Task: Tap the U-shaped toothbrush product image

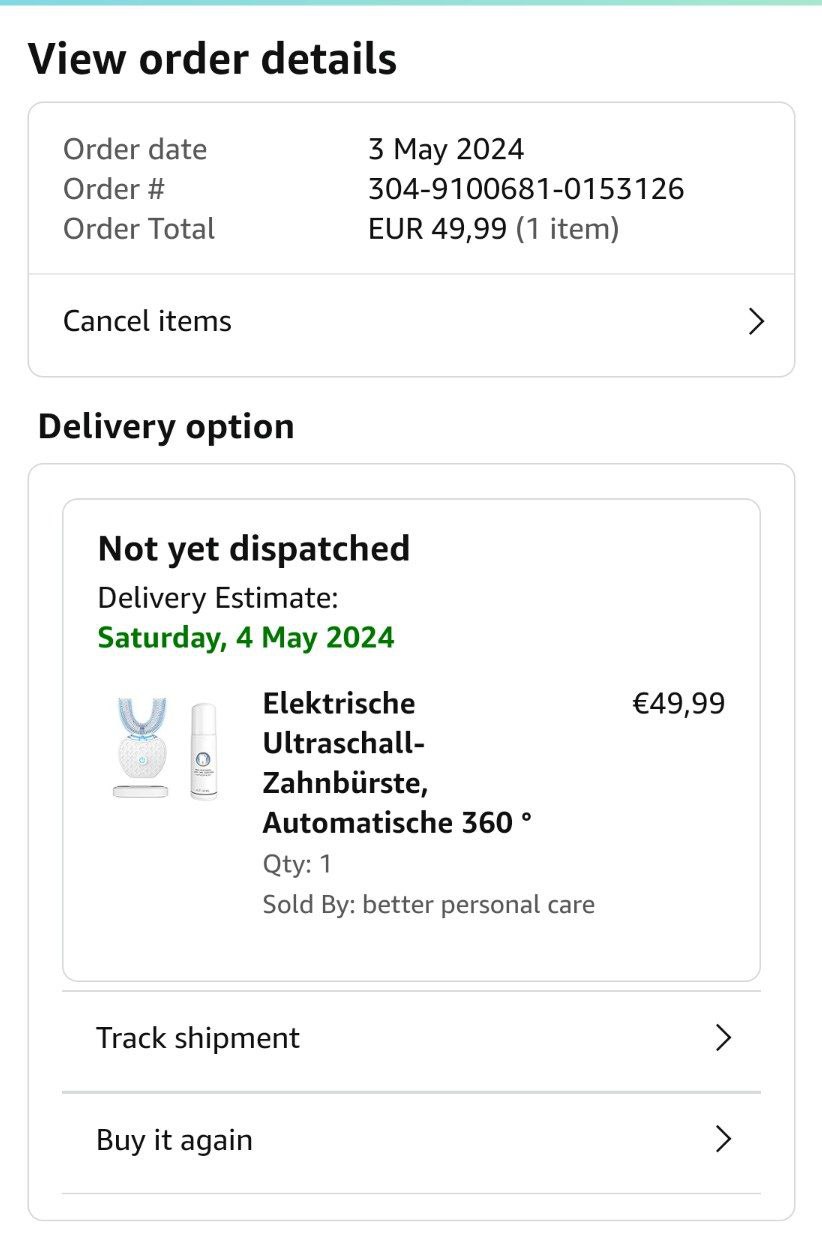Action: (140, 745)
